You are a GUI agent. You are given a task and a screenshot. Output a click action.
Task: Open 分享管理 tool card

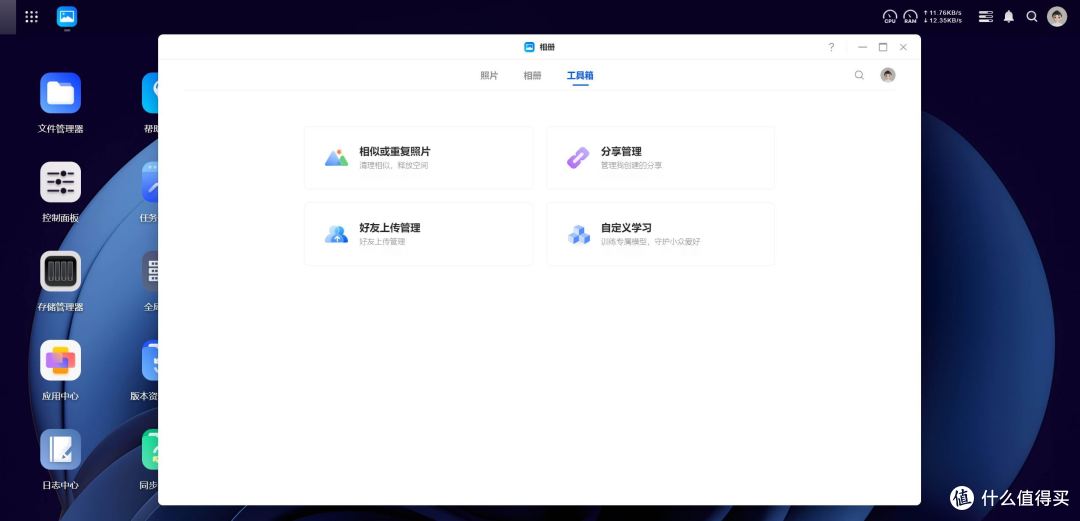[x=661, y=158]
